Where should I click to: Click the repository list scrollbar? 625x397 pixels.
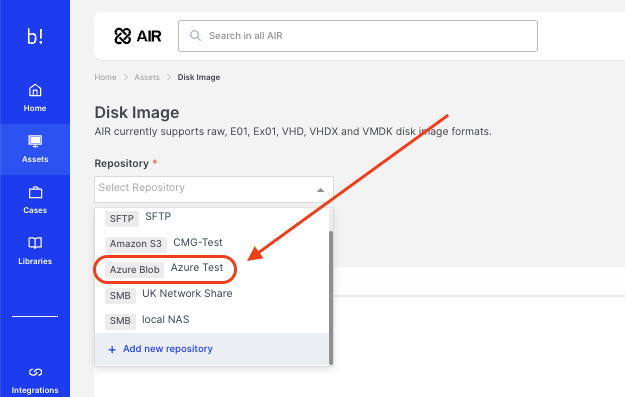point(330,298)
